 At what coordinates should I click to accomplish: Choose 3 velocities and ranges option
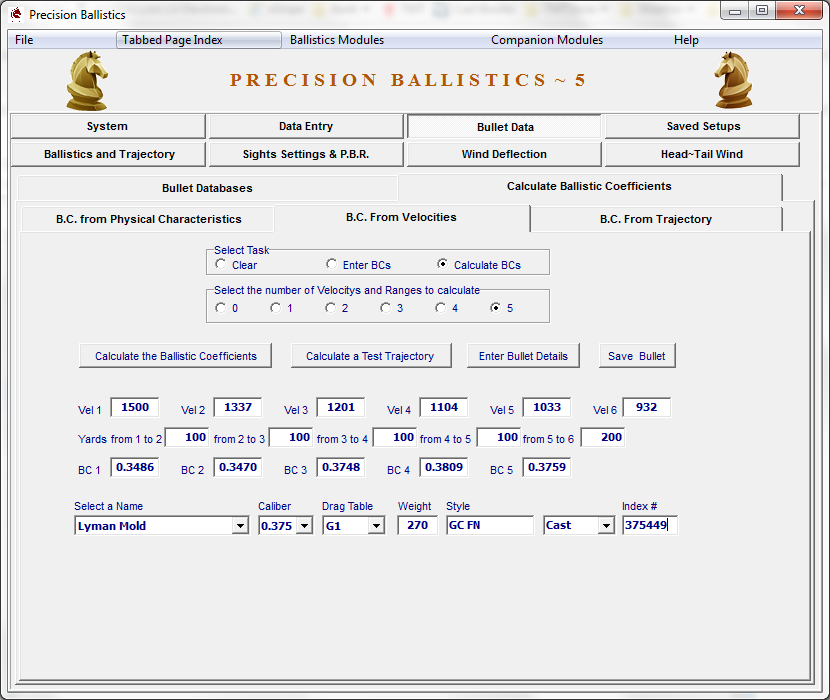click(385, 308)
